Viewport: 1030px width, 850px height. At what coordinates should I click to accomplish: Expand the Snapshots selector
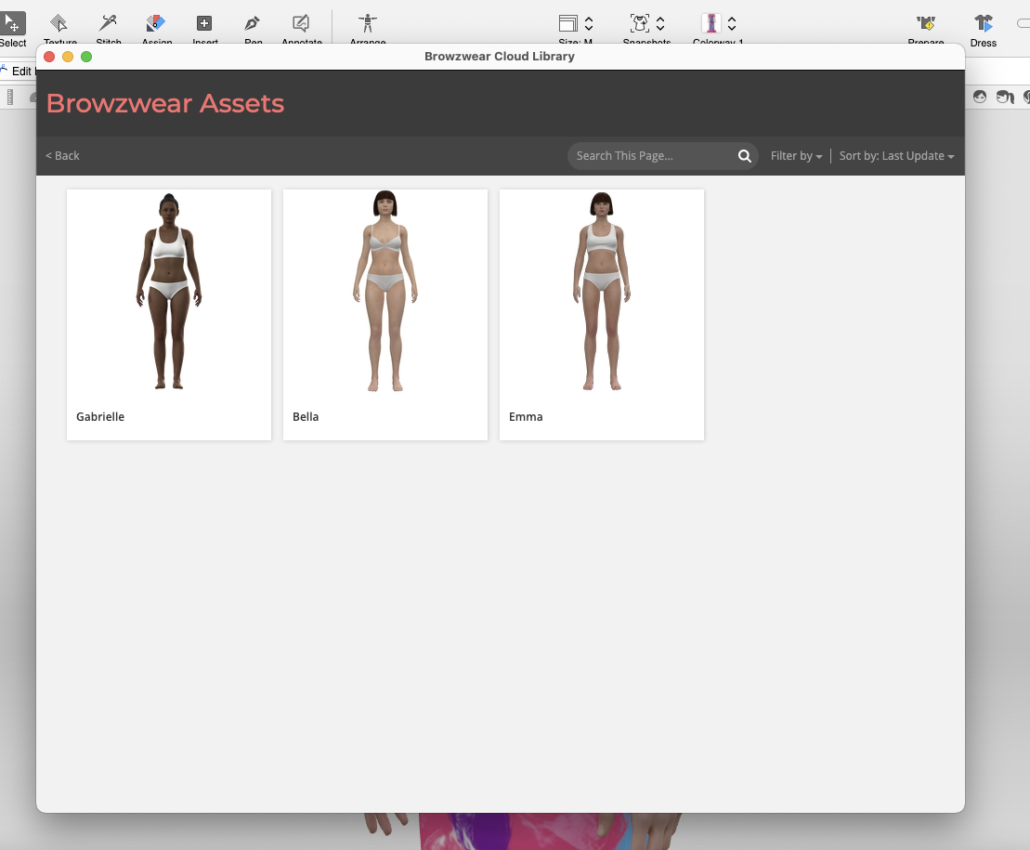pyautogui.click(x=660, y=24)
